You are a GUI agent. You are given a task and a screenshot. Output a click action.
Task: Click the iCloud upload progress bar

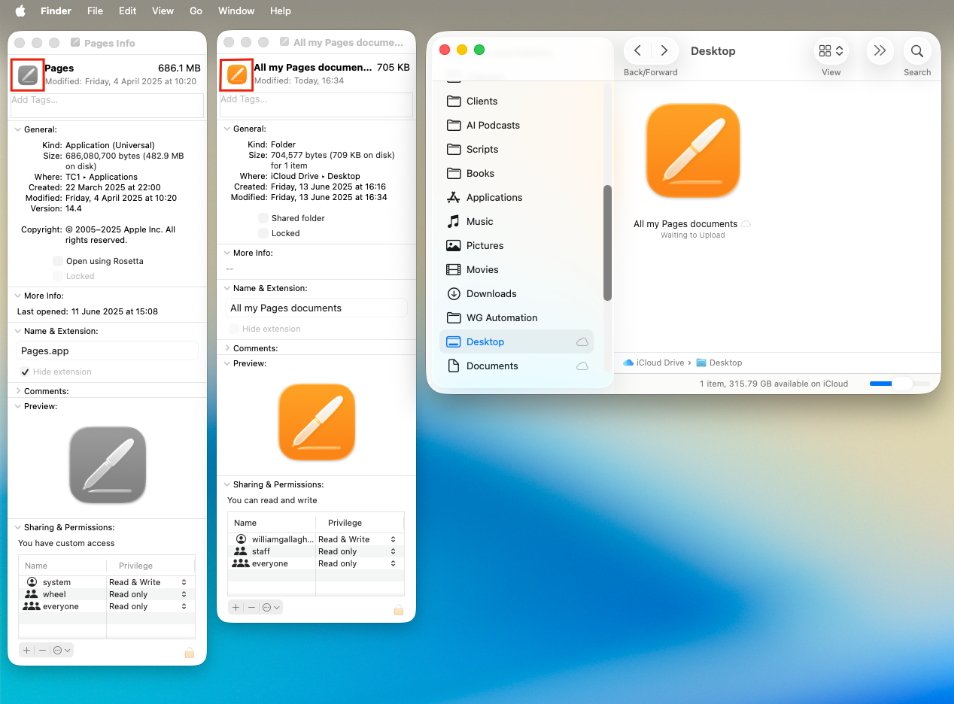coord(890,382)
